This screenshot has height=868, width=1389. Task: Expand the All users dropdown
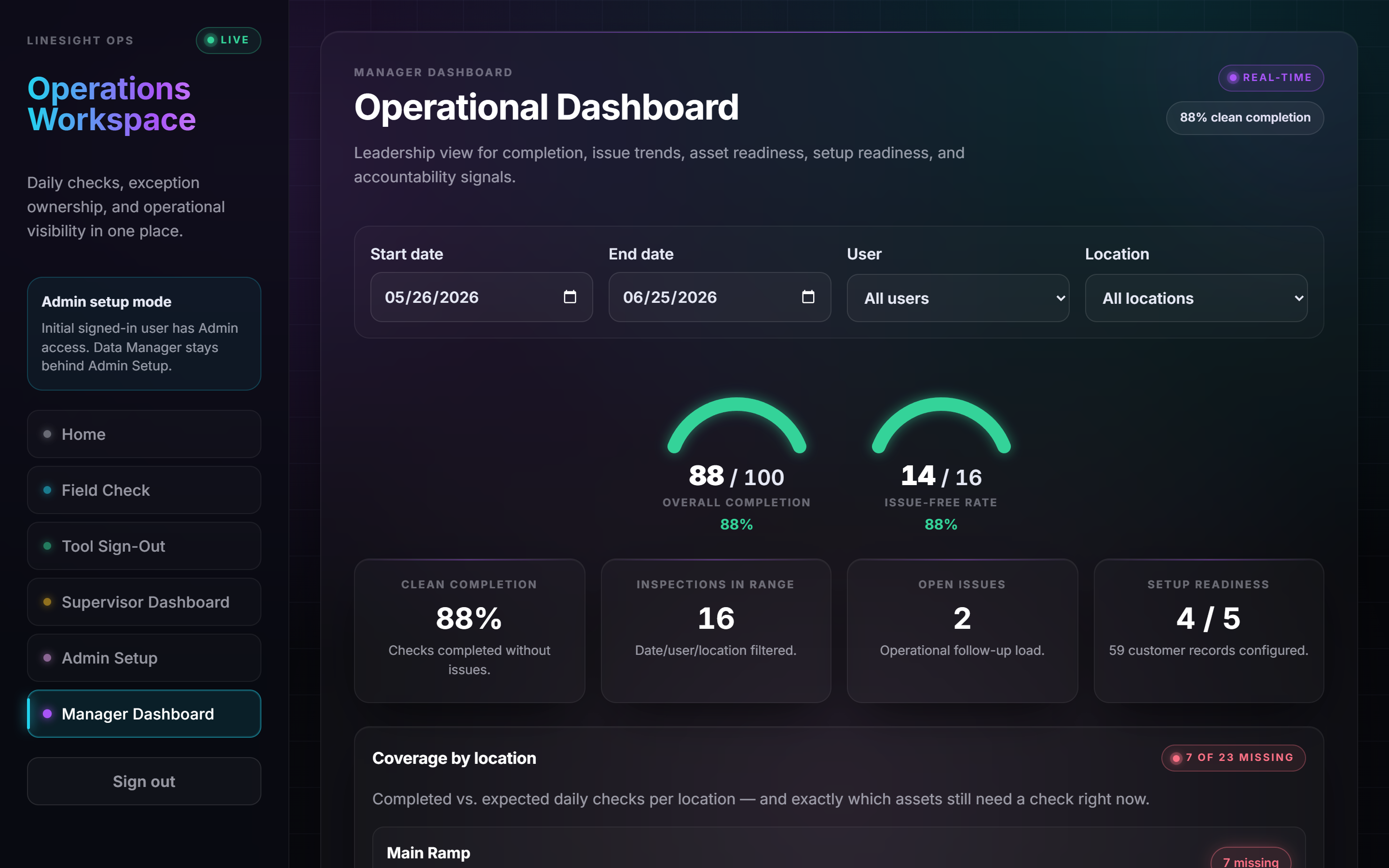pos(957,298)
